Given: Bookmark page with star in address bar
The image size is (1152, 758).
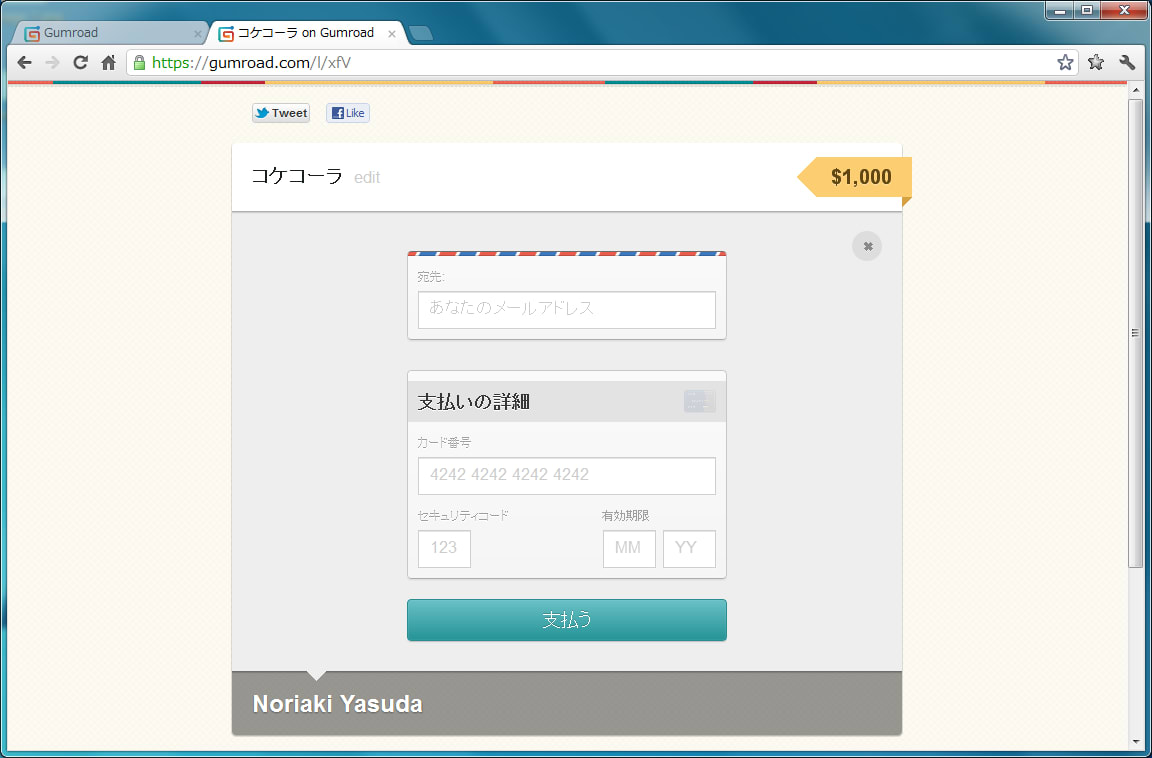Looking at the screenshot, I should [x=1065, y=63].
